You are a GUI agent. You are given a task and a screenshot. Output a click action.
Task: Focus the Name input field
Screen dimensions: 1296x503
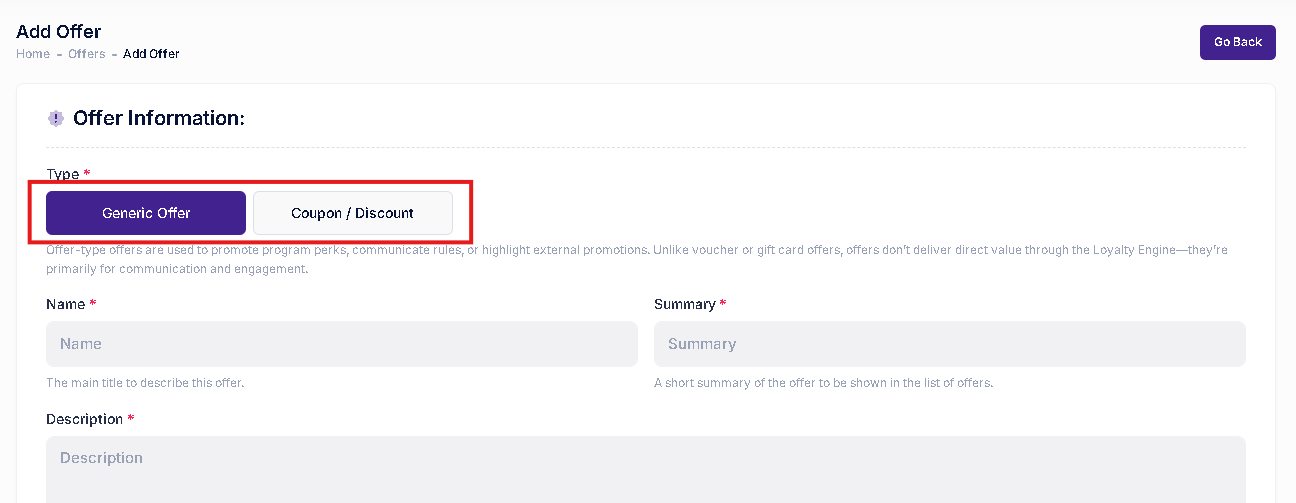(x=341, y=344)
